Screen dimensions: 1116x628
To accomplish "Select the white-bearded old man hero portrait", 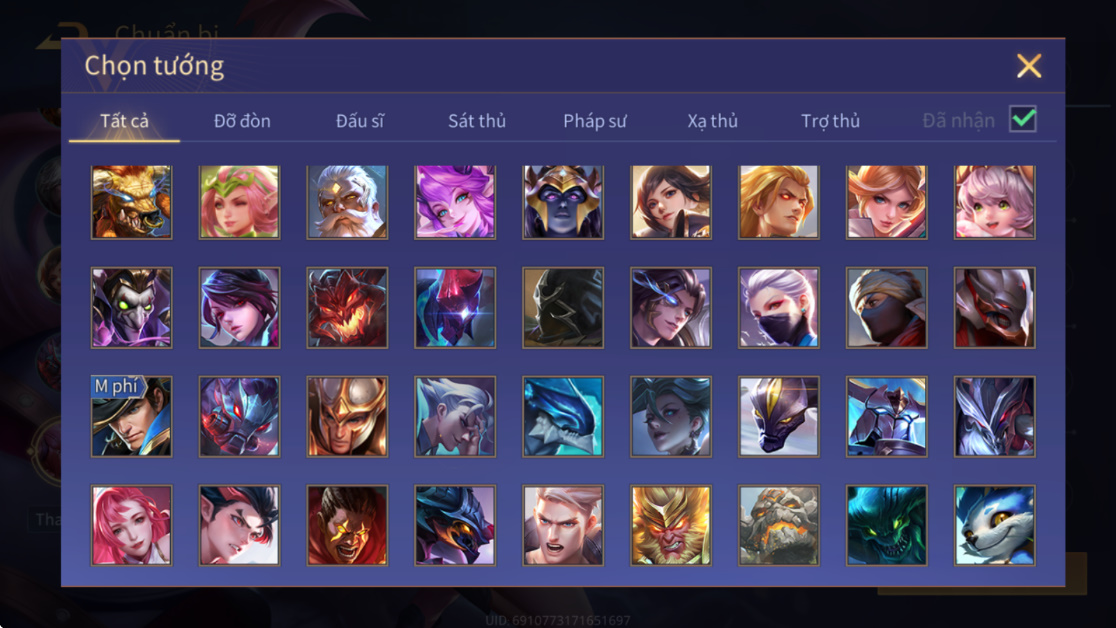I will (x=347, y=202).
